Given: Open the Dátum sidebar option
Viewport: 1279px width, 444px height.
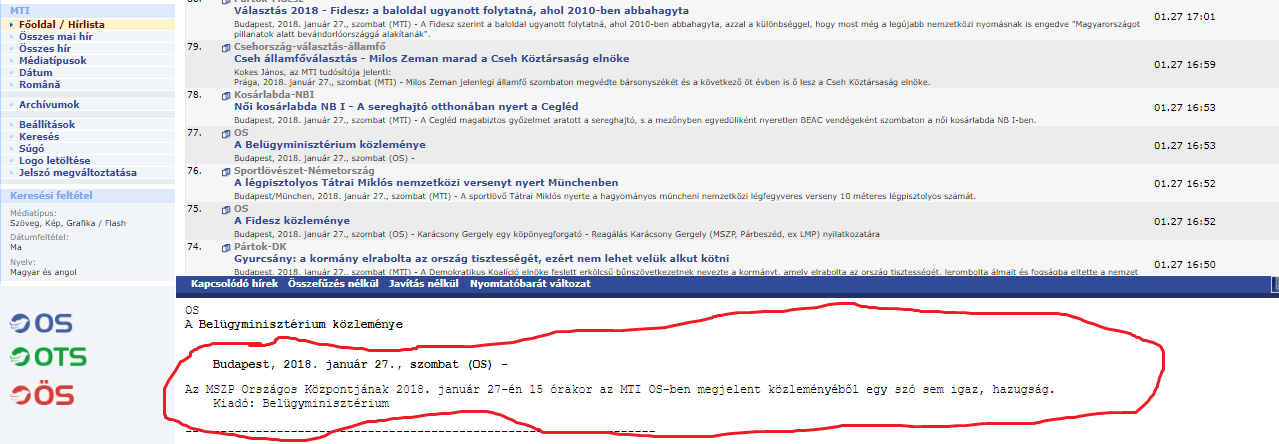Looking at the screenshot, I should point(37,73).
